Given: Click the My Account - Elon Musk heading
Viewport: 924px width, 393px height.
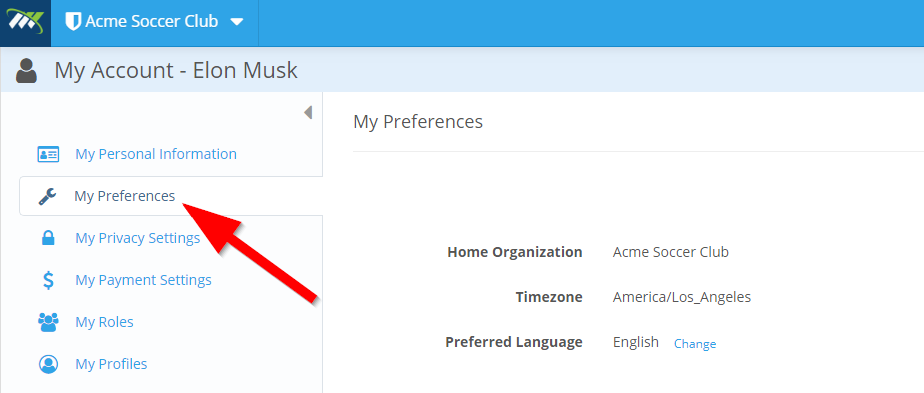Looking at the screenshot, I should 176,71.
